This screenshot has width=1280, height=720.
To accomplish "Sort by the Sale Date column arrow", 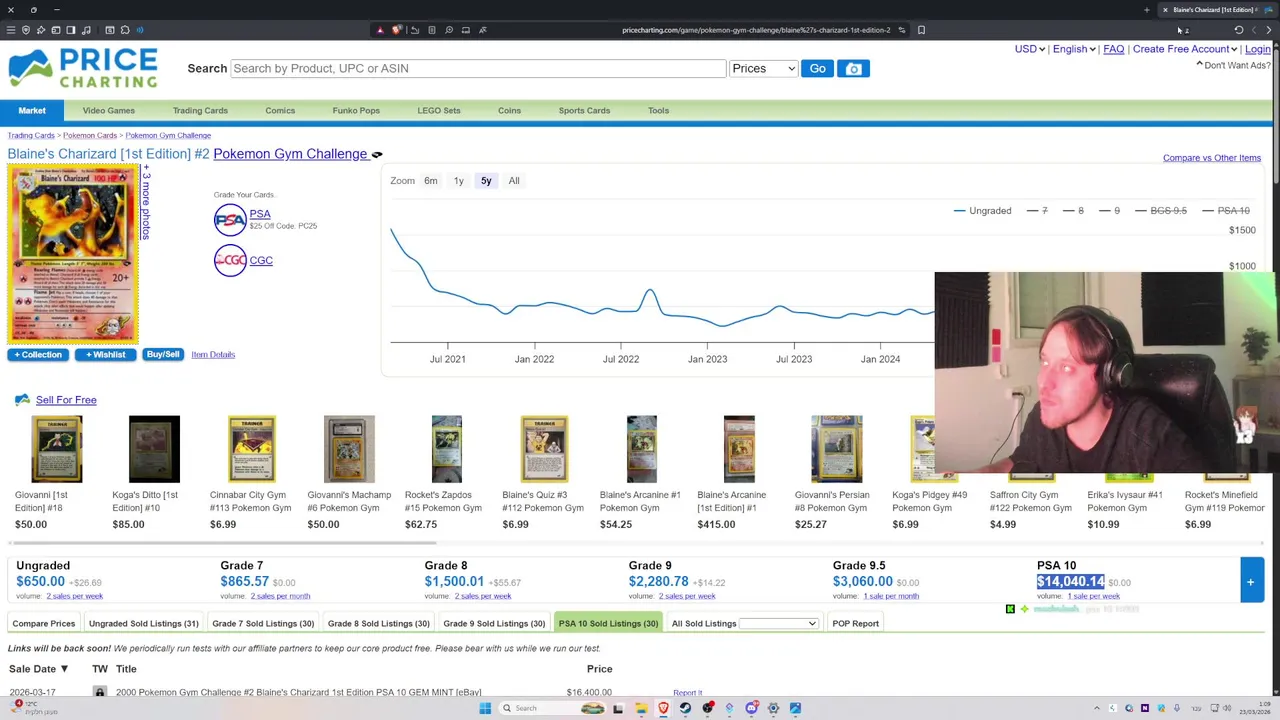I will click(64, 669).
